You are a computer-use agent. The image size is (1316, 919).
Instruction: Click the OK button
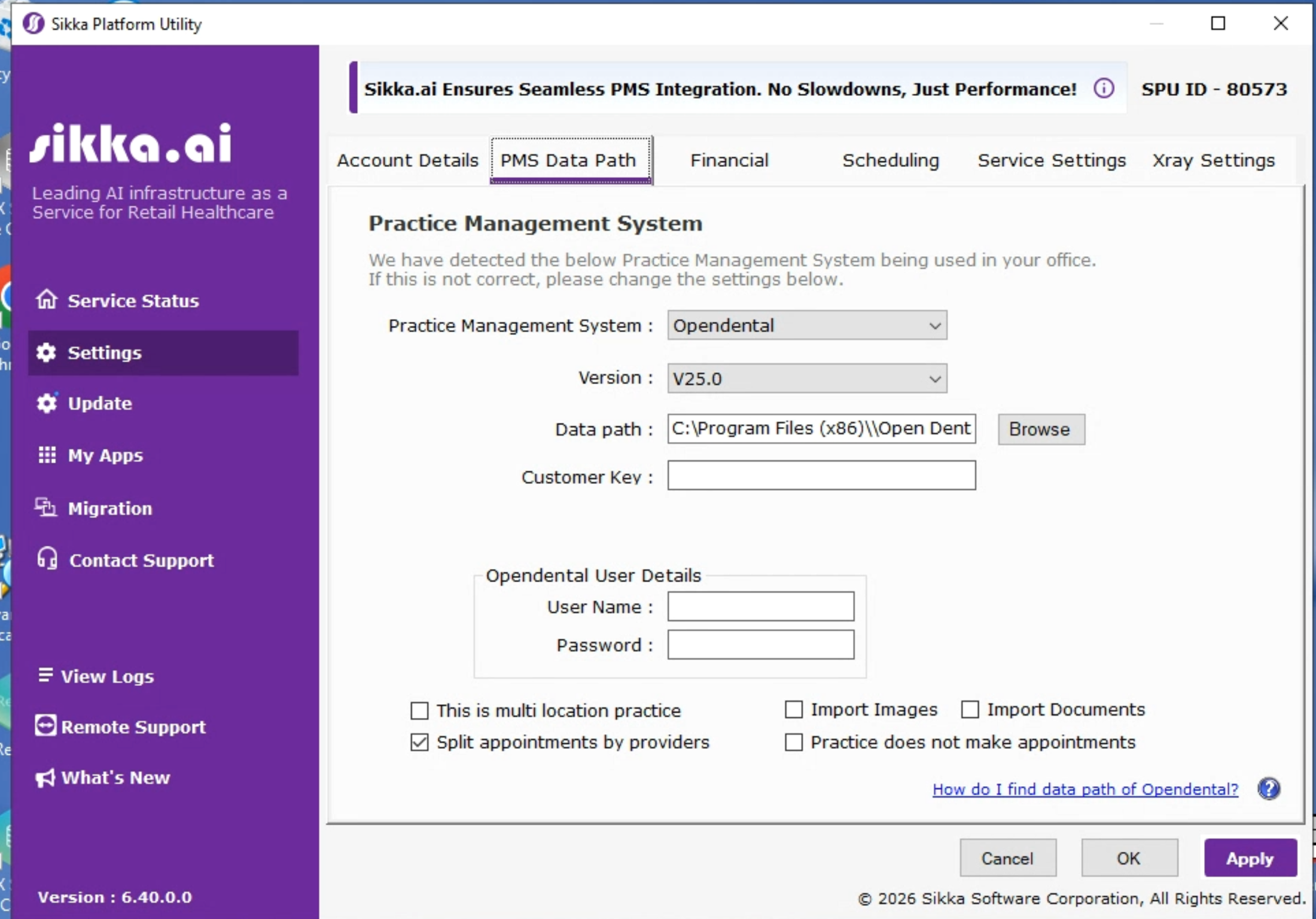[x=1129, y=858]
